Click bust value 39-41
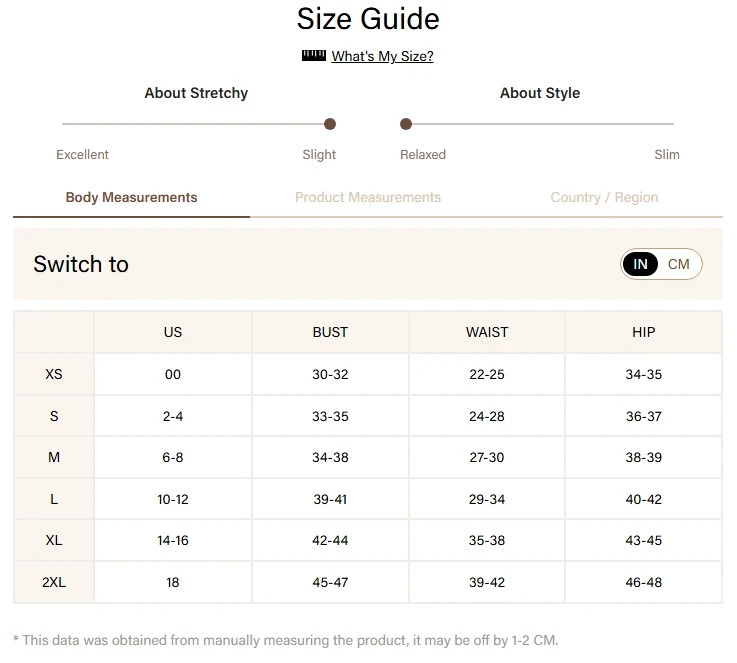 (x=330, y=499)
